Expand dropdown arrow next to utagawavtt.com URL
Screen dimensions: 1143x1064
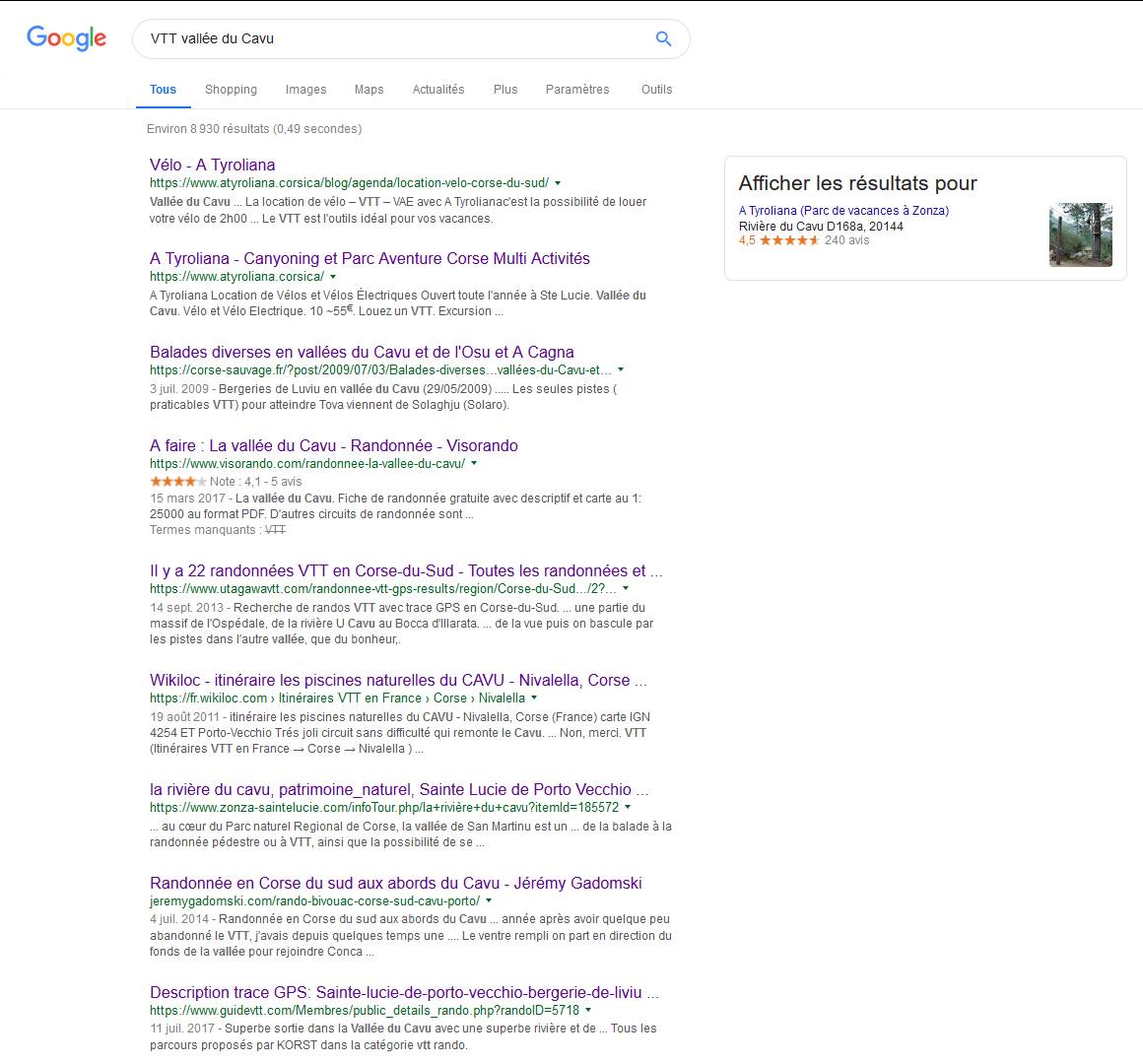pos(626,588)
